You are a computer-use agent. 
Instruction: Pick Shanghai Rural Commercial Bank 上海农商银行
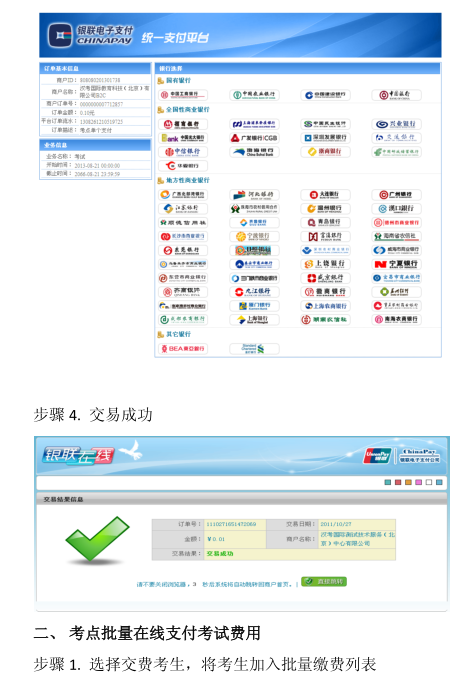(x=325, y=306)
